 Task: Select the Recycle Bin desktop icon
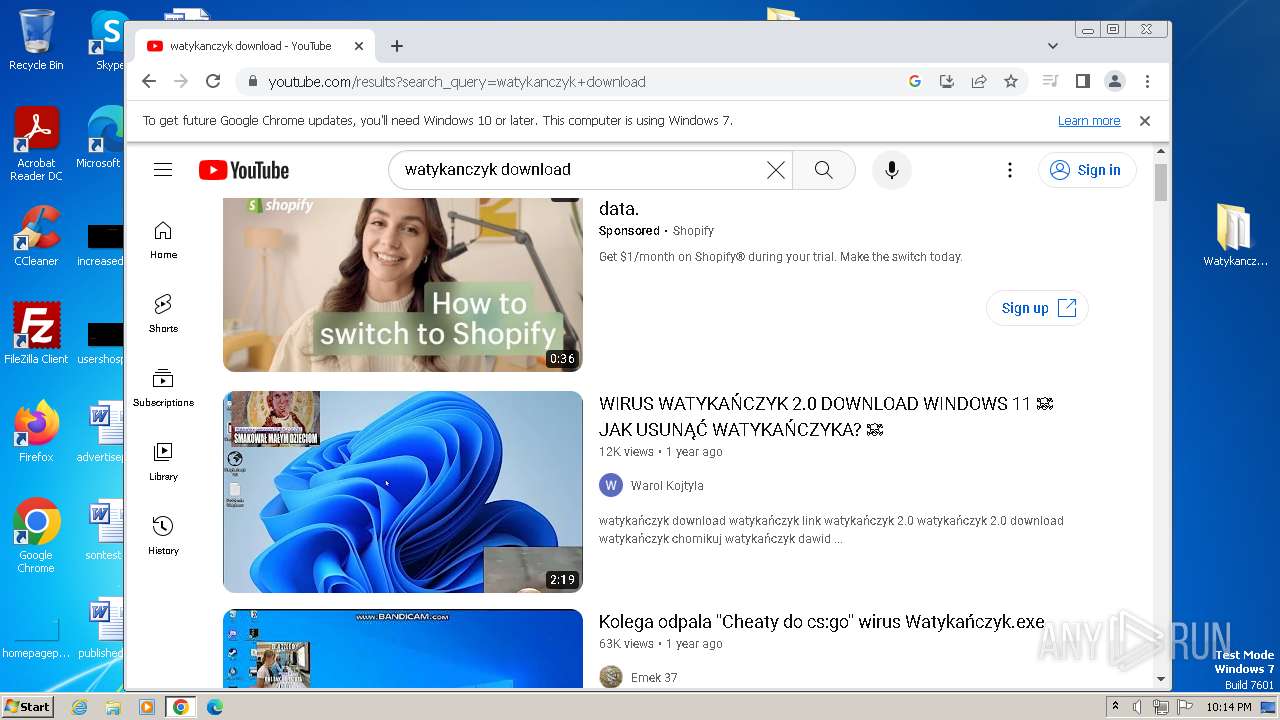(36, 40)
